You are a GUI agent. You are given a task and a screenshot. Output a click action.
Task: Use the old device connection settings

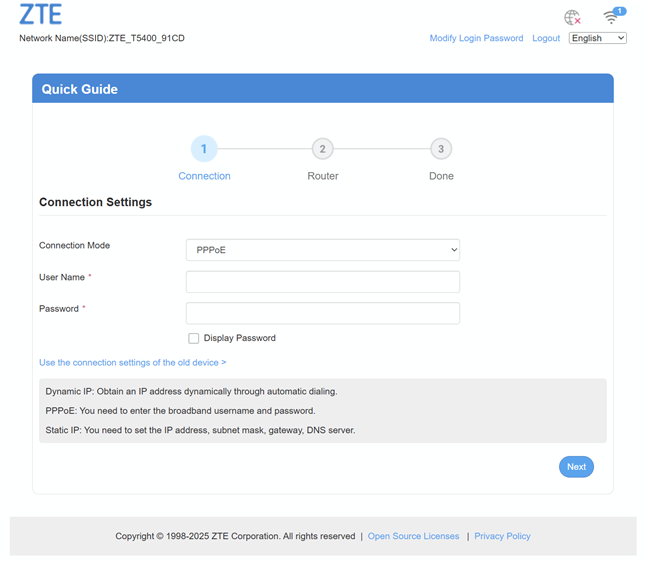132,362
